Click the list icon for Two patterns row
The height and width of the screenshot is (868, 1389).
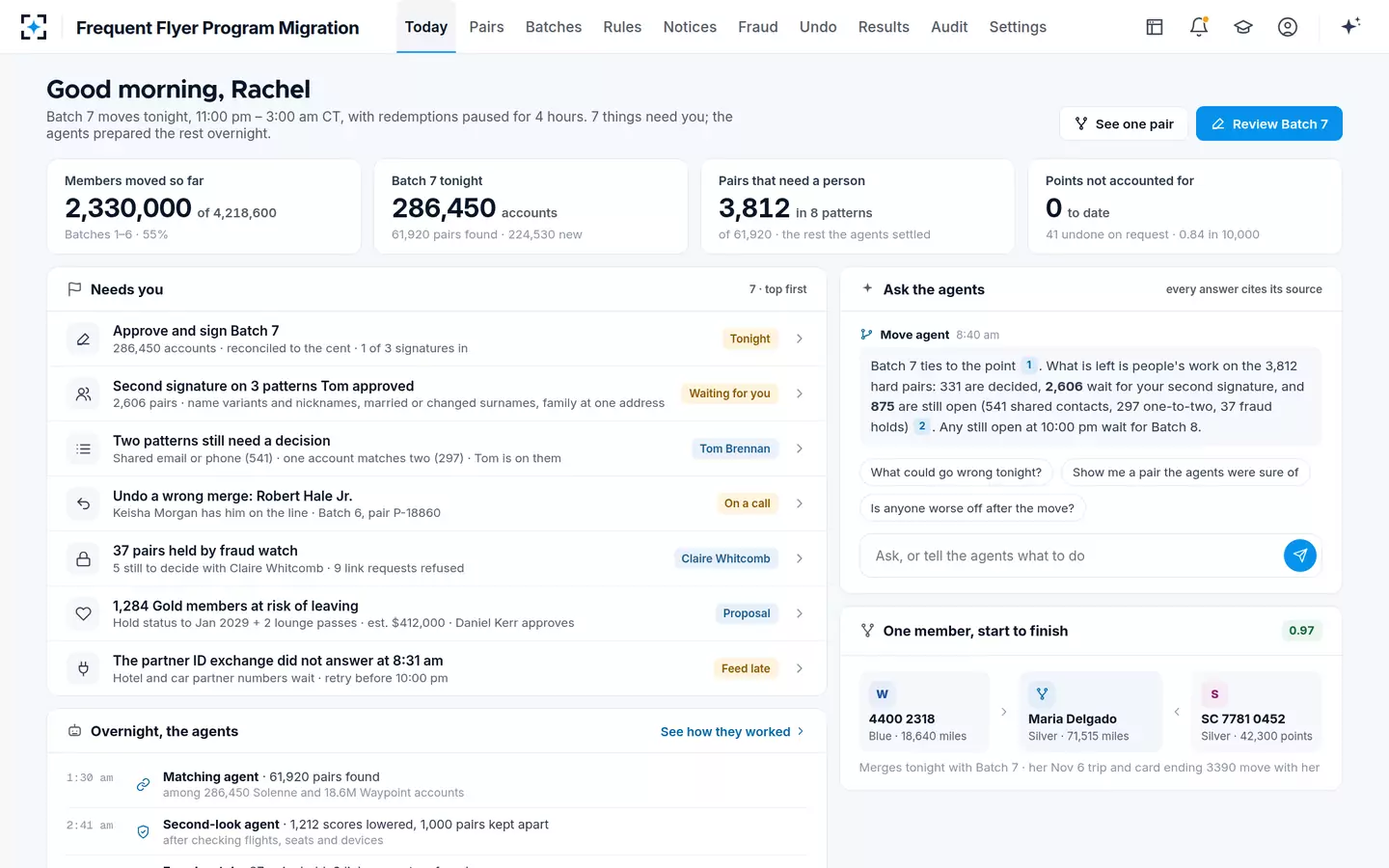(x=84, y=449)
